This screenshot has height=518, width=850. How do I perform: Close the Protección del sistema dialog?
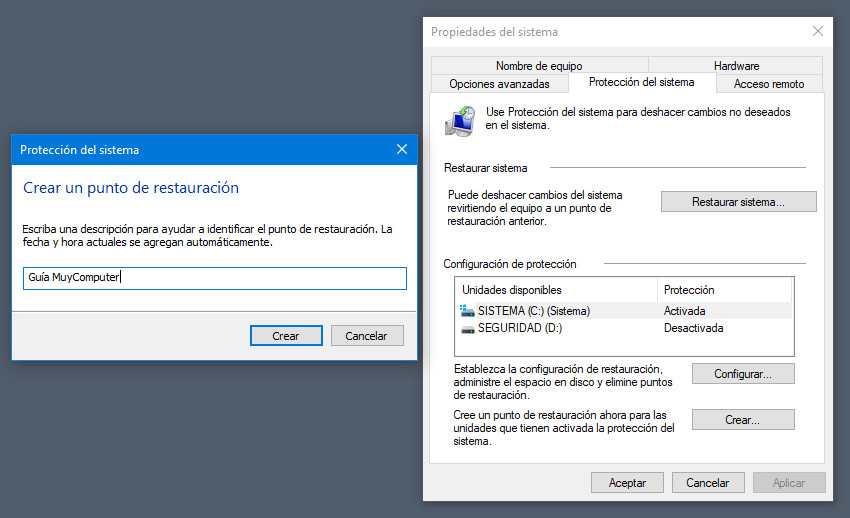(402, 149)
